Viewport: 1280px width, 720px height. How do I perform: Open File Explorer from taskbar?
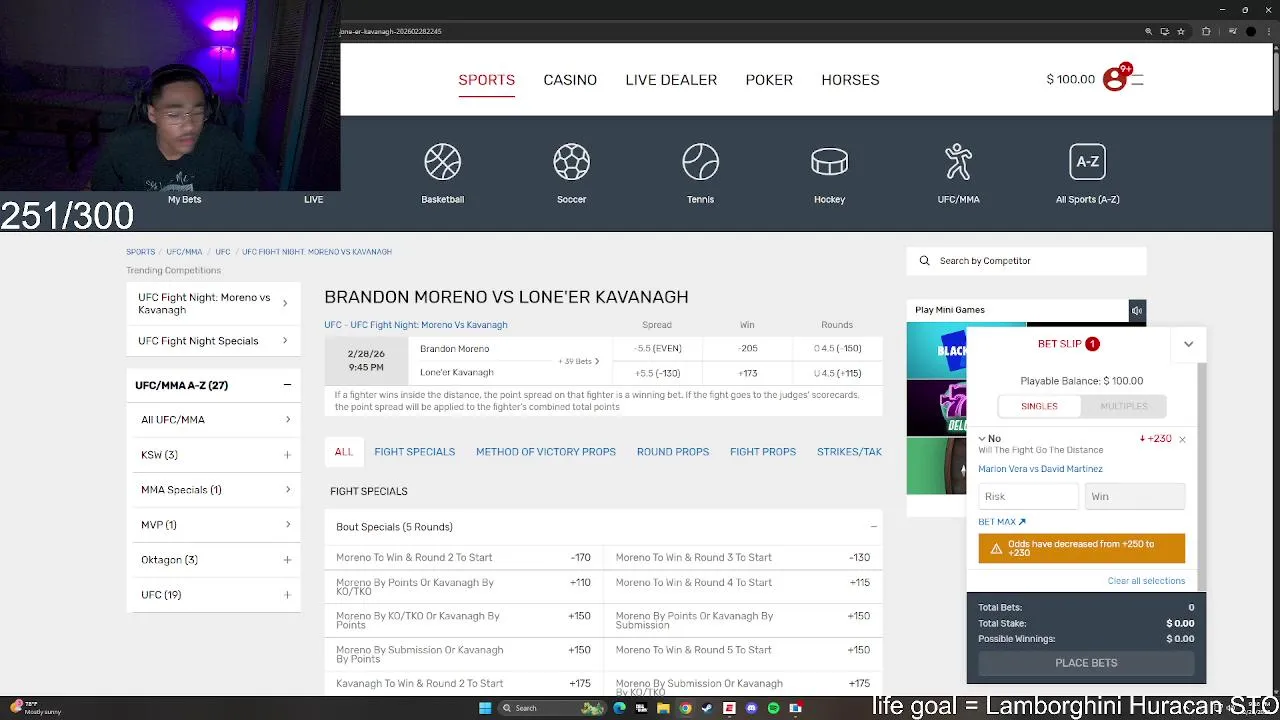coord(663,708)
